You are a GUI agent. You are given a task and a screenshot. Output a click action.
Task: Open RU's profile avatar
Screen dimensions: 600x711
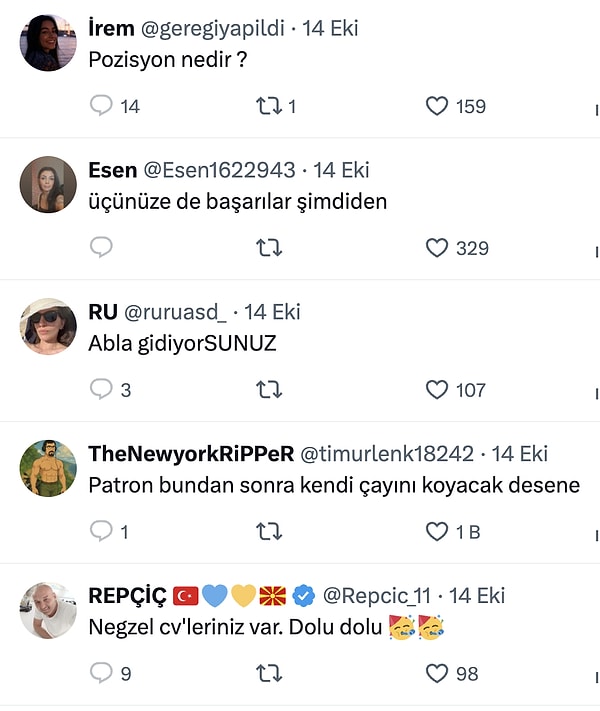click(x=48, y=326)
